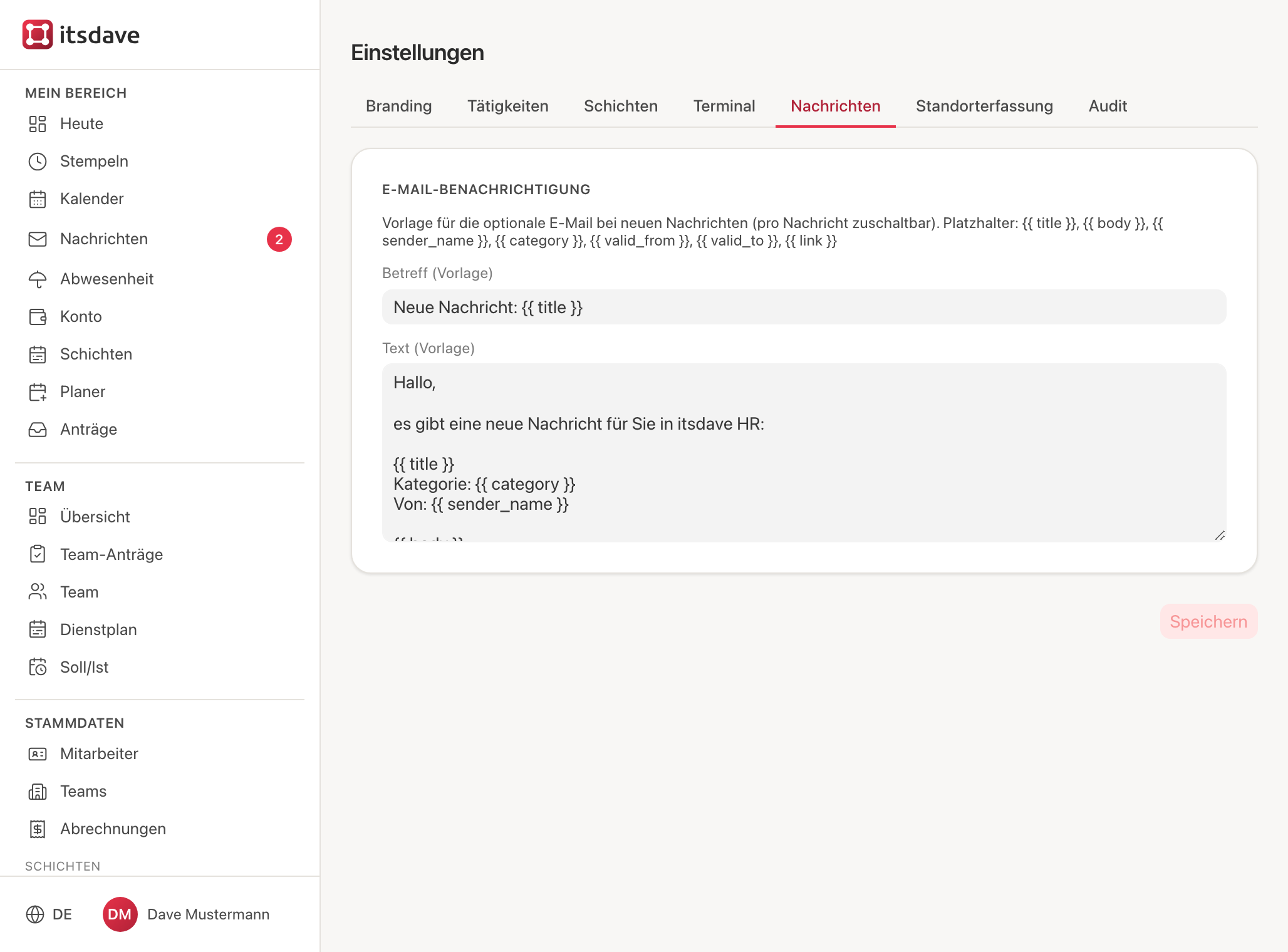
Task: Open Heute dashboard icon
Action: (x=38, y=124)
